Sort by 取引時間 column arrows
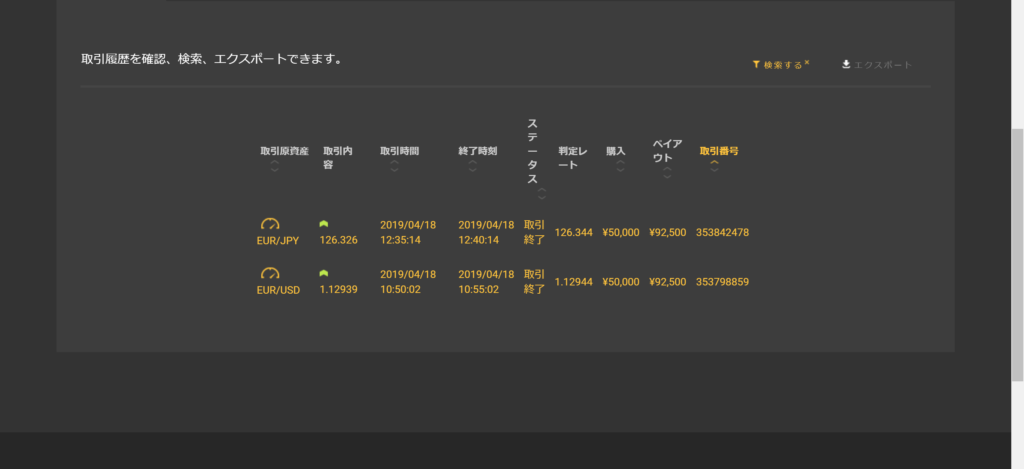This screenshot has height=469, width=1024. [394, 167]
